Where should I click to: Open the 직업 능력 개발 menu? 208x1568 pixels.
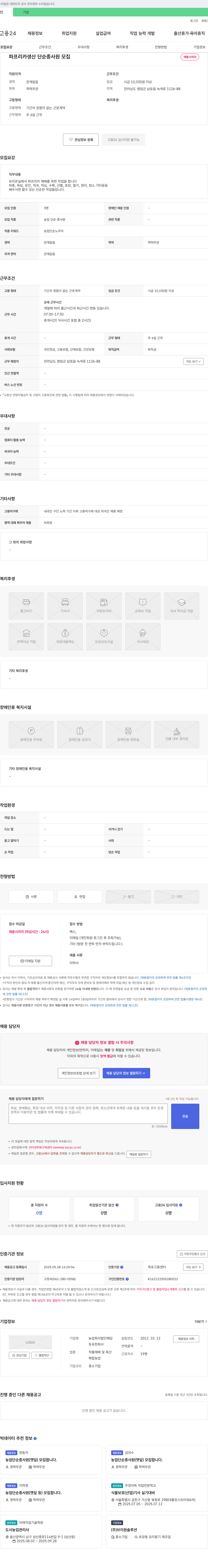pos(142,34)
